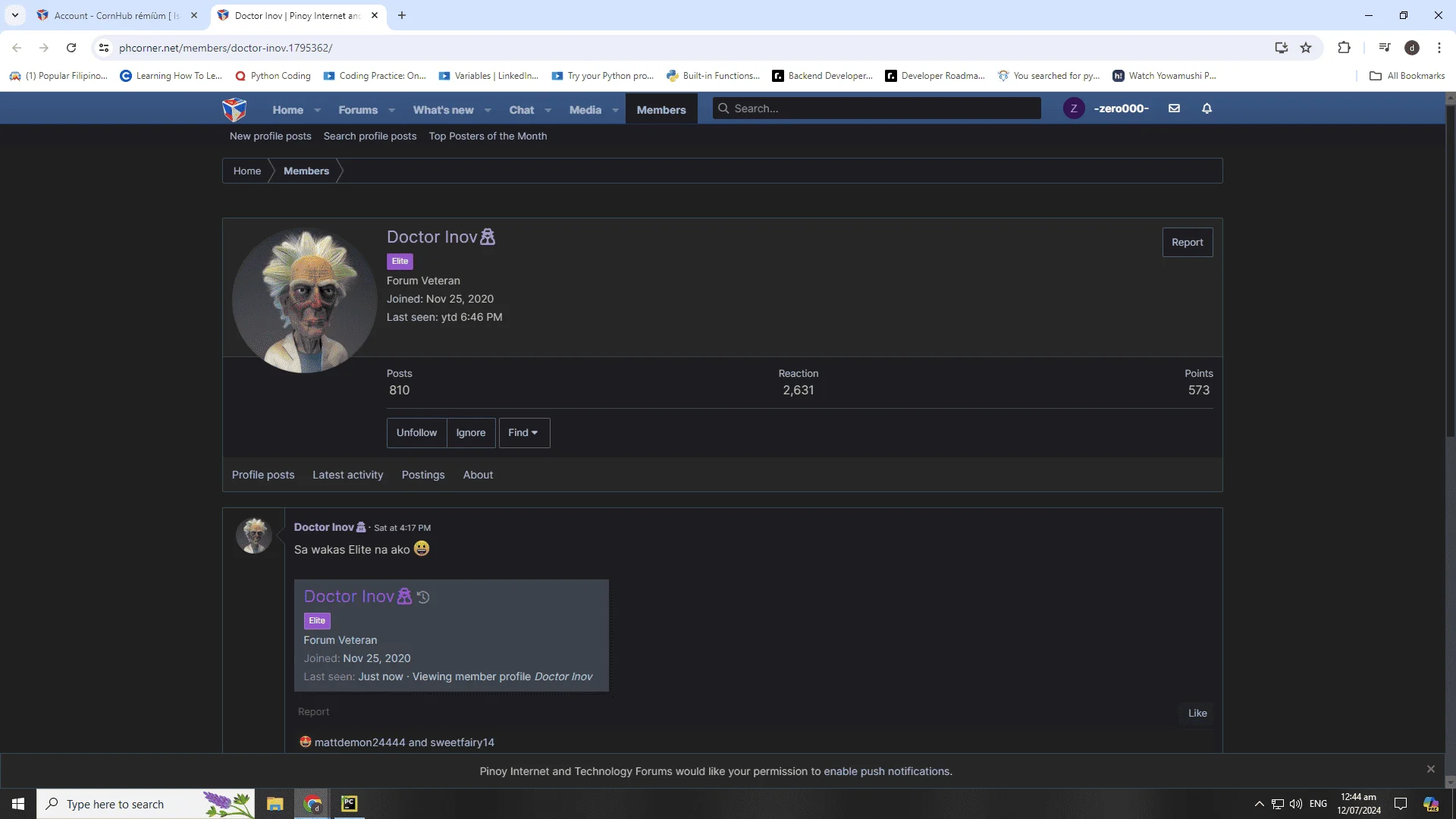
Task: Click the history icon beside Doctor Inov card
Action: click(423, 598)
